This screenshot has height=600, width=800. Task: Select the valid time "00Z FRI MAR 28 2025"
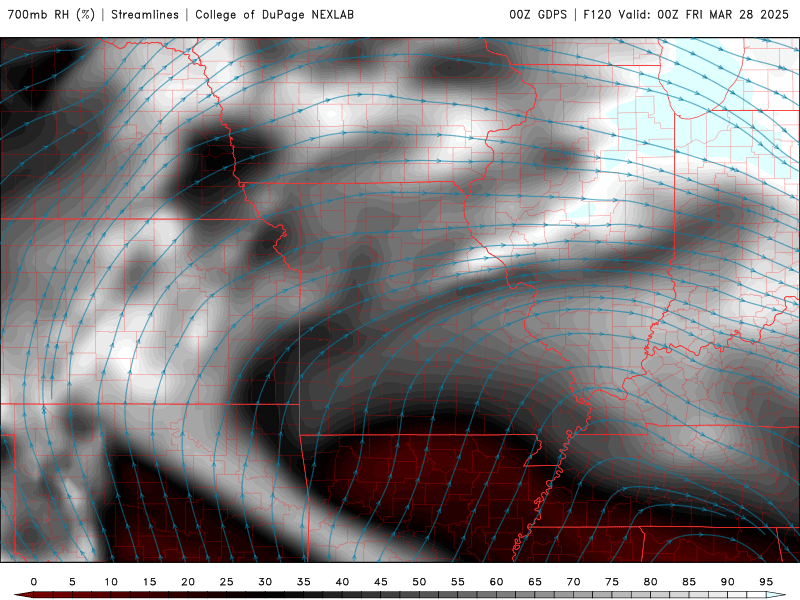(x=723, y=15)
